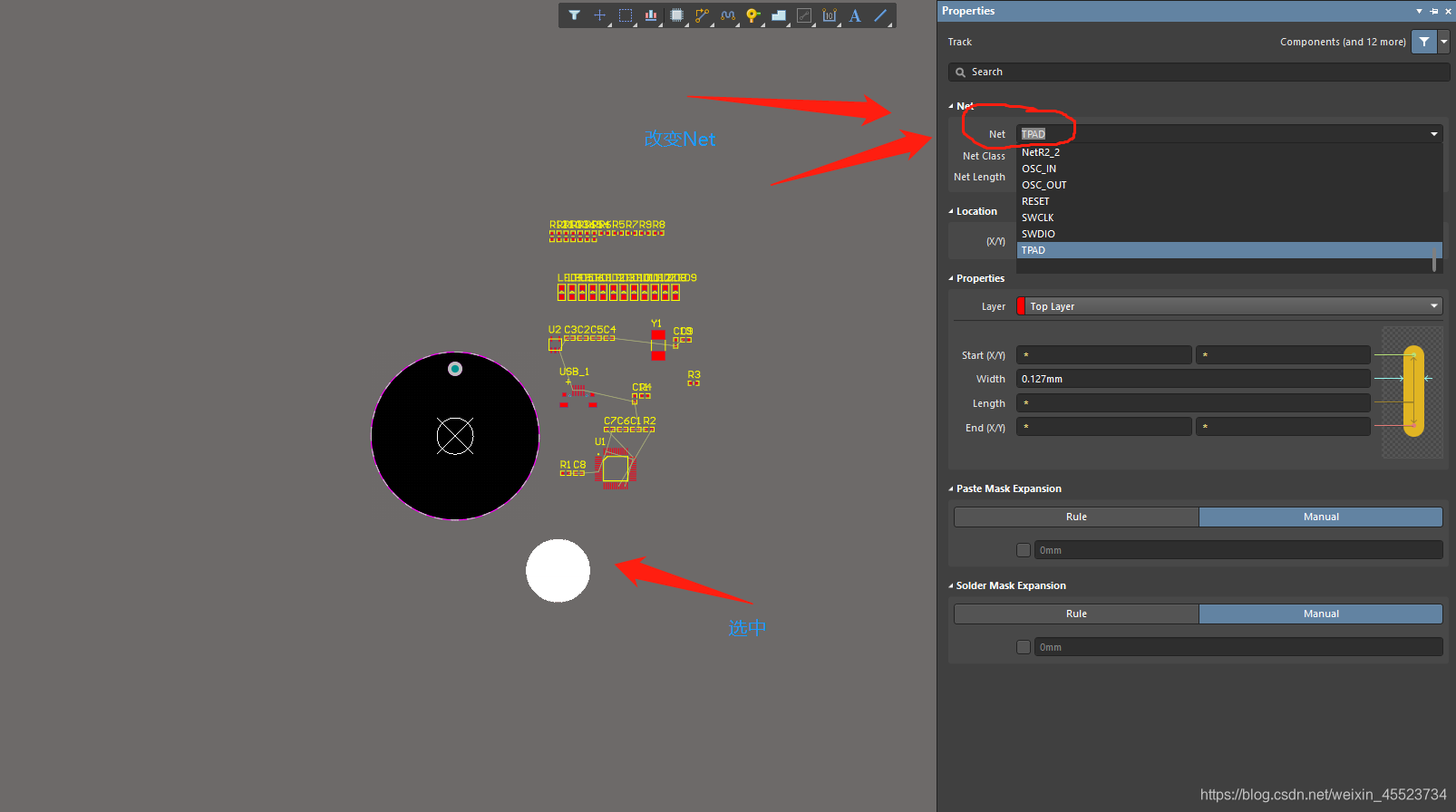Select the white circular pad on canvas
The image size is (1456, 812).
[558, 570]
